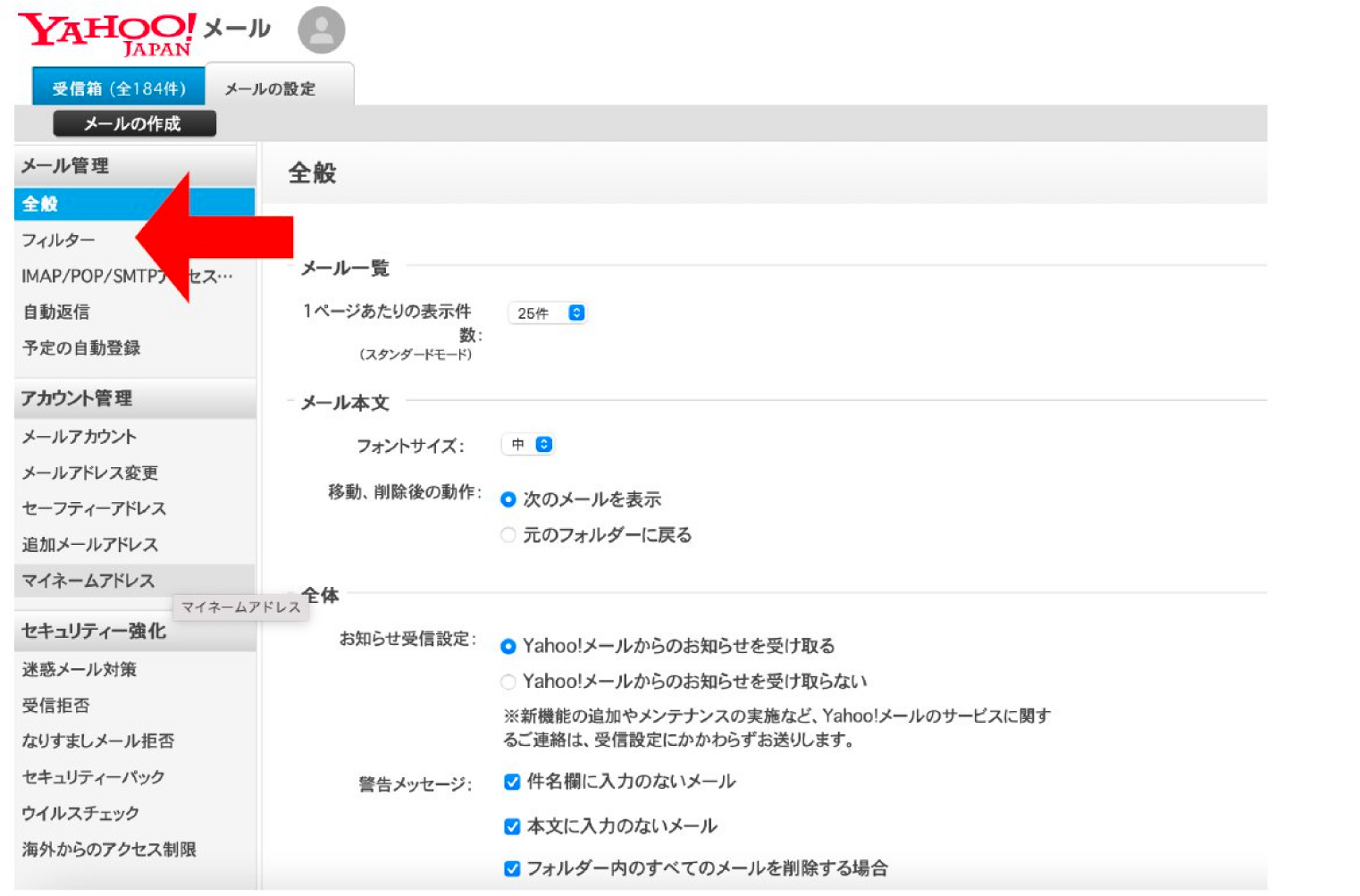
Task: Open ウイルスチェック settings
Action: (80, 813)
